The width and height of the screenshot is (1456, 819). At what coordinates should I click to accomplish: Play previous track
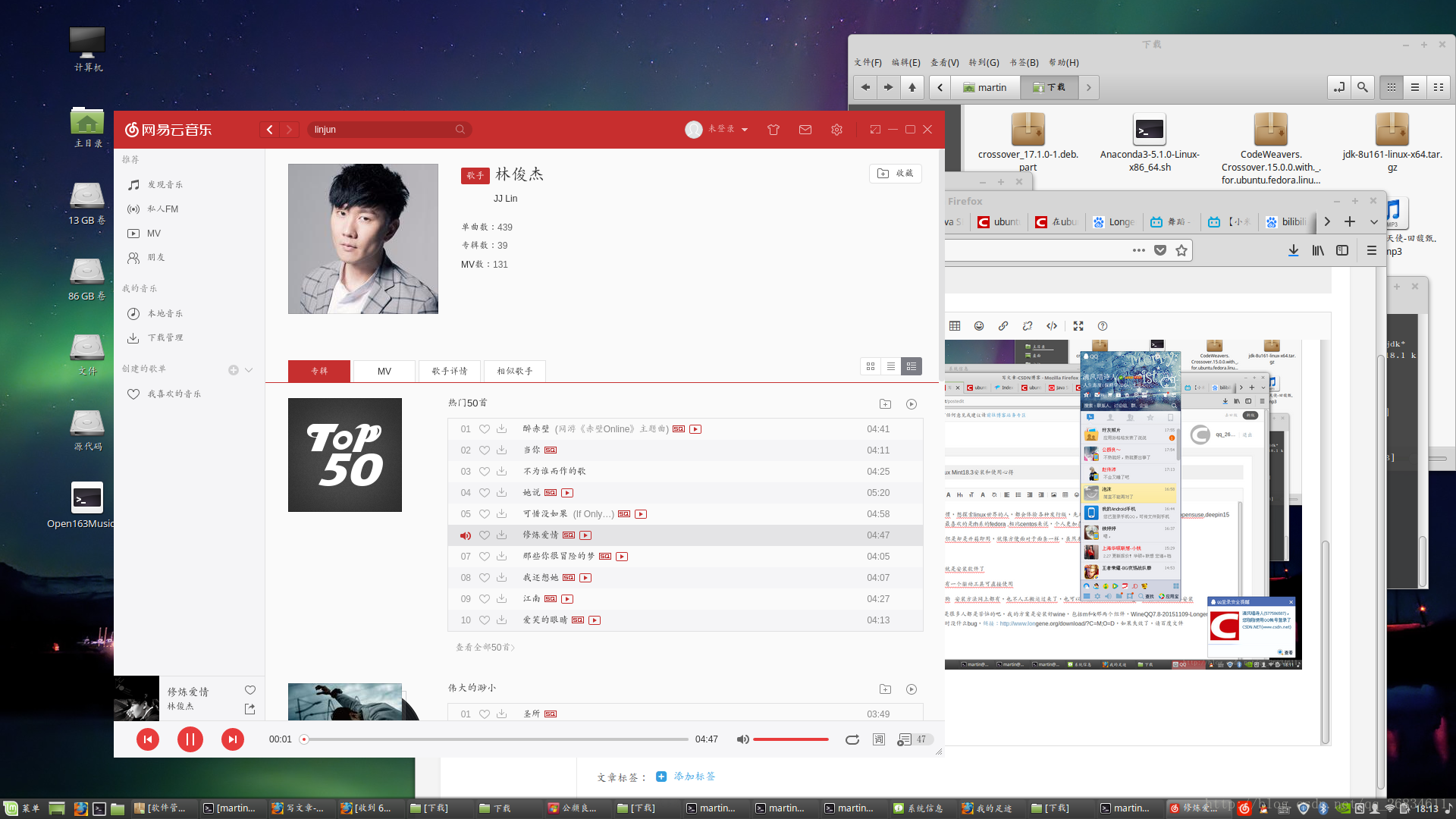(148, 739)
